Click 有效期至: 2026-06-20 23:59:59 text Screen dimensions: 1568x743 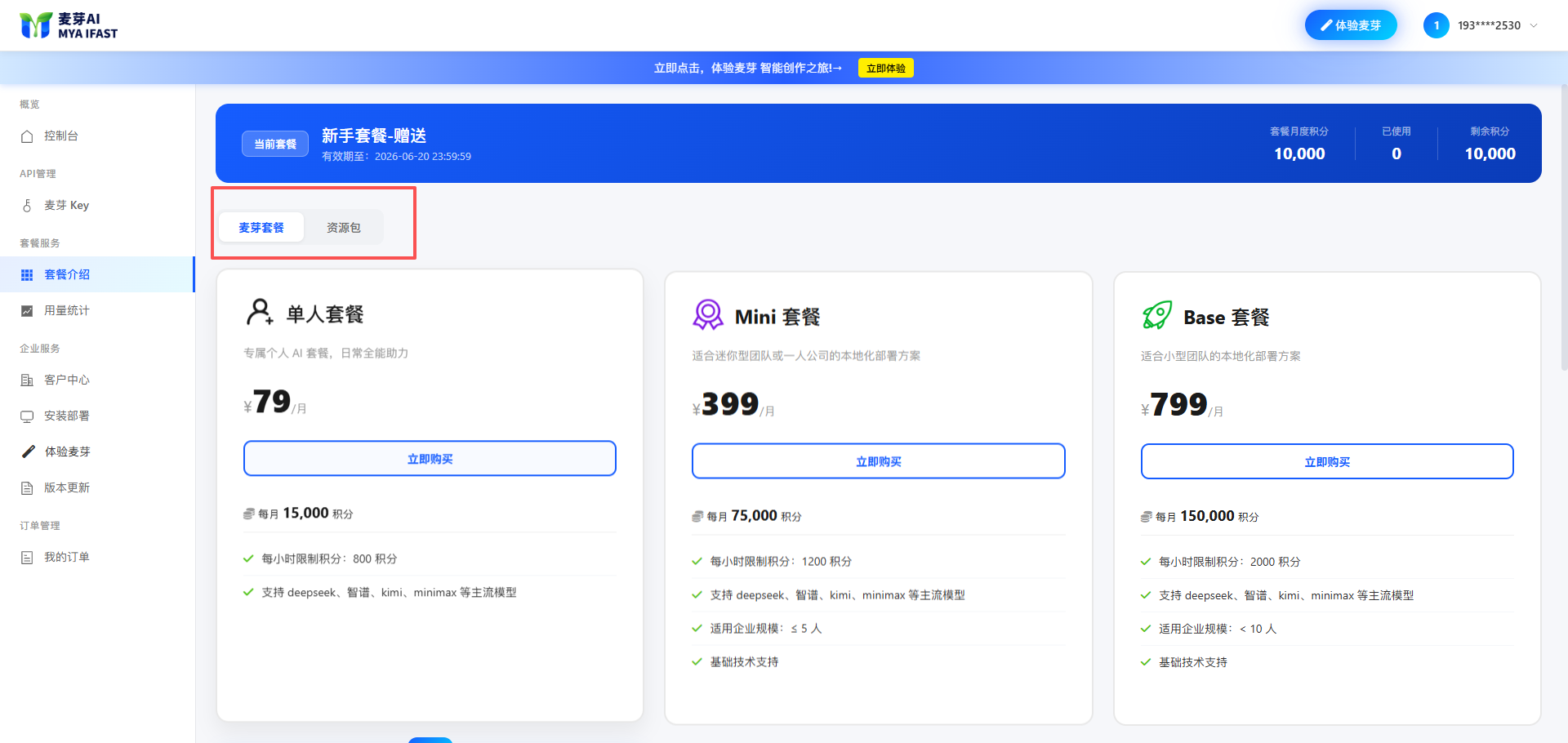click(397, 157)
